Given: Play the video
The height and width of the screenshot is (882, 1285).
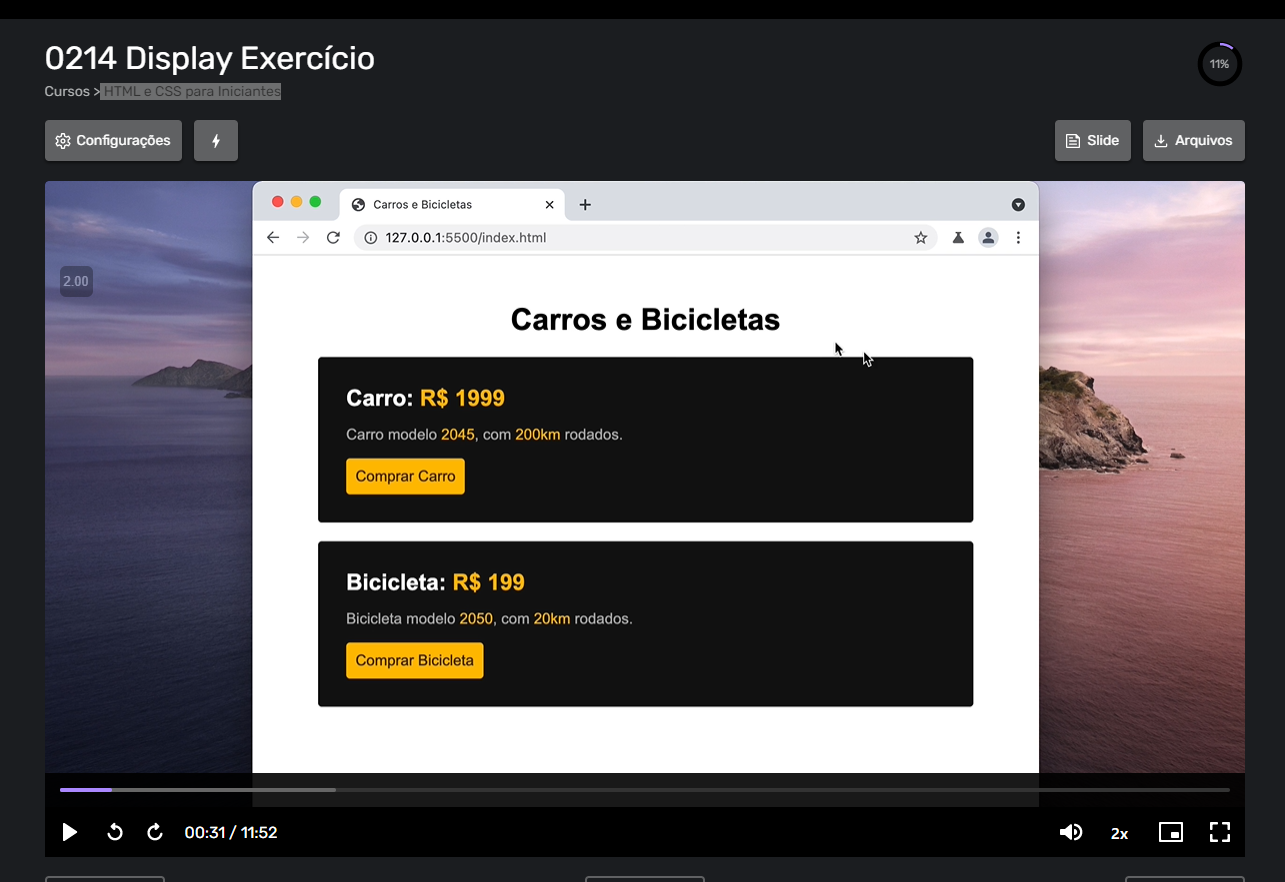Looking at the screenshot, I should point(69,832).
